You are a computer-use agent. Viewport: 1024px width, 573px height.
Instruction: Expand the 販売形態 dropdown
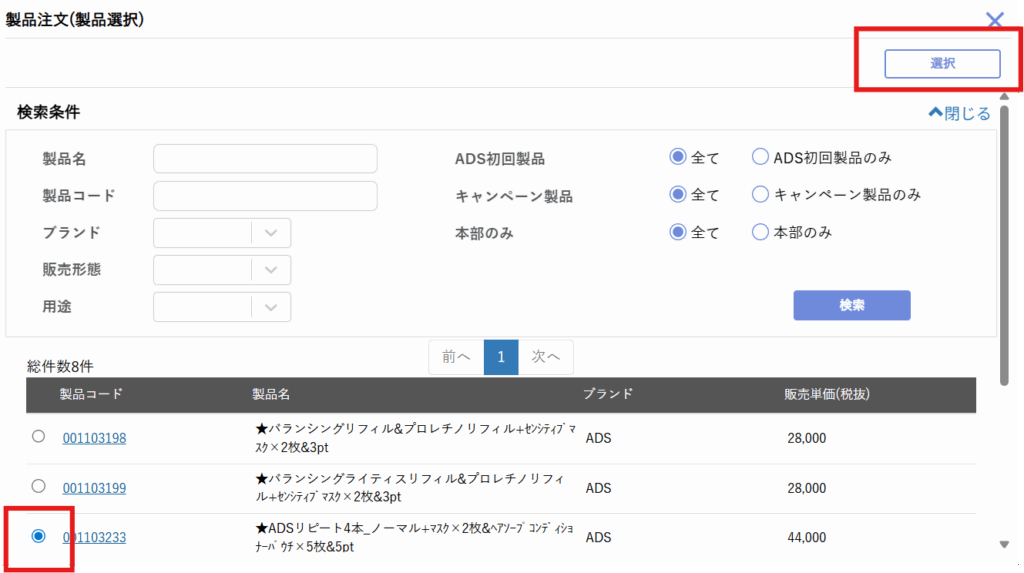tap(222, 270)
